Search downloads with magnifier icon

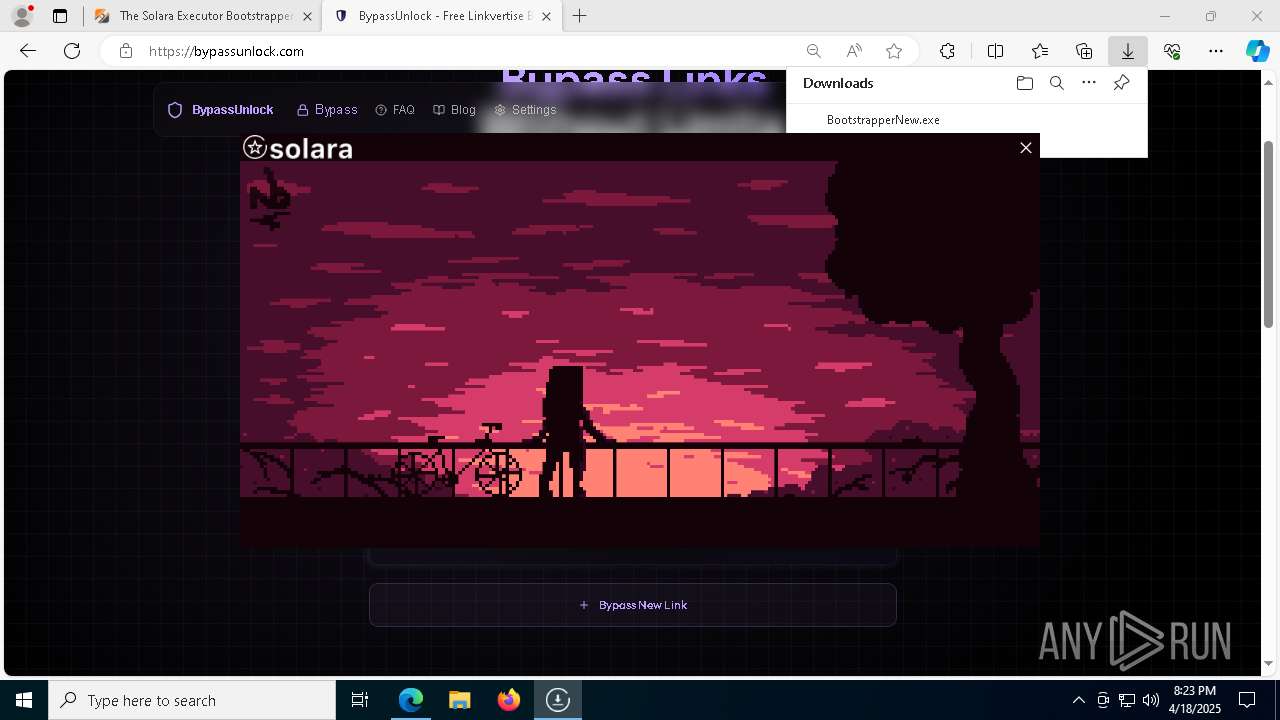pyautogui.click(x=1056, y=83)
